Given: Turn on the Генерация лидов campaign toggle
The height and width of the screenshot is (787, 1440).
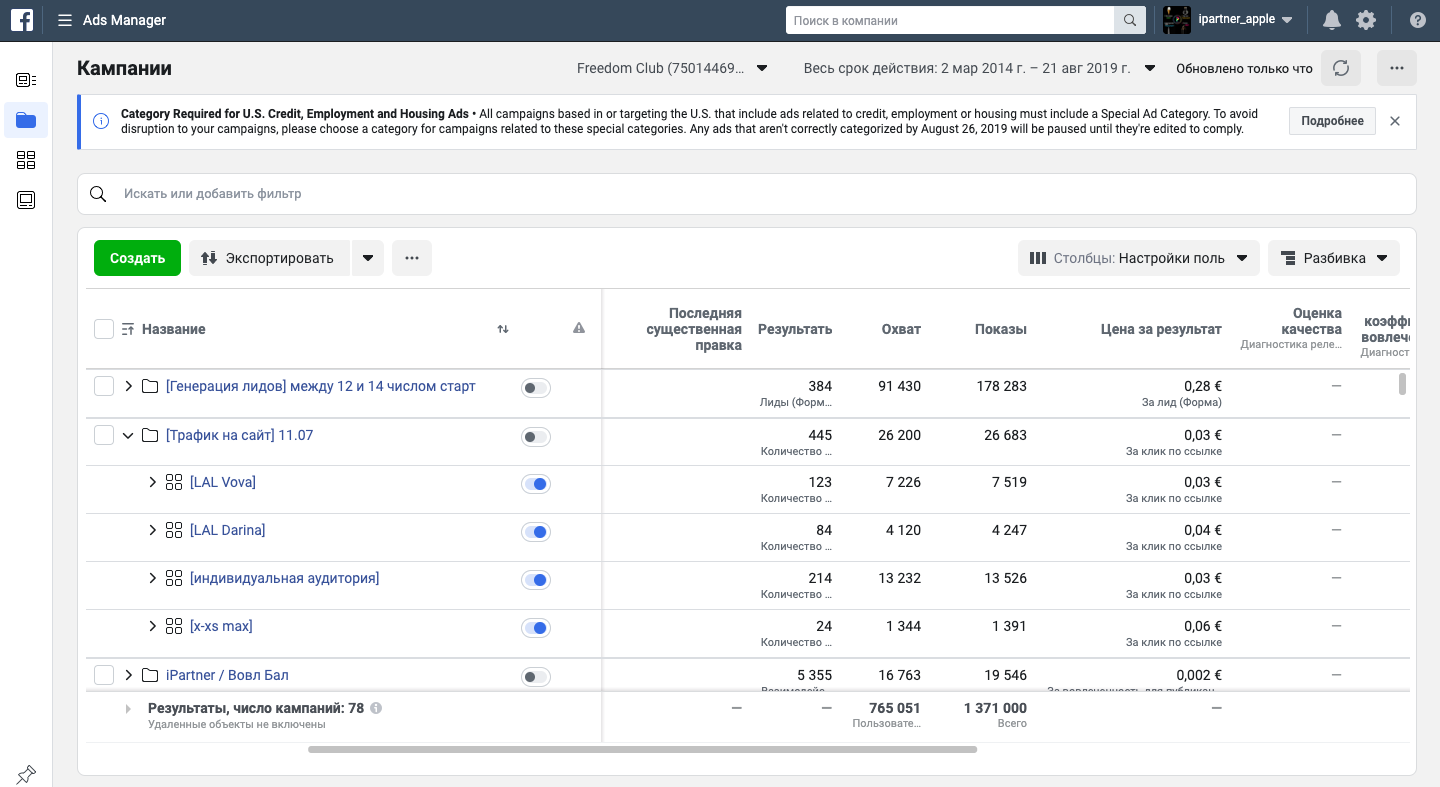Looking at the screenshot, I should point(536,388).
